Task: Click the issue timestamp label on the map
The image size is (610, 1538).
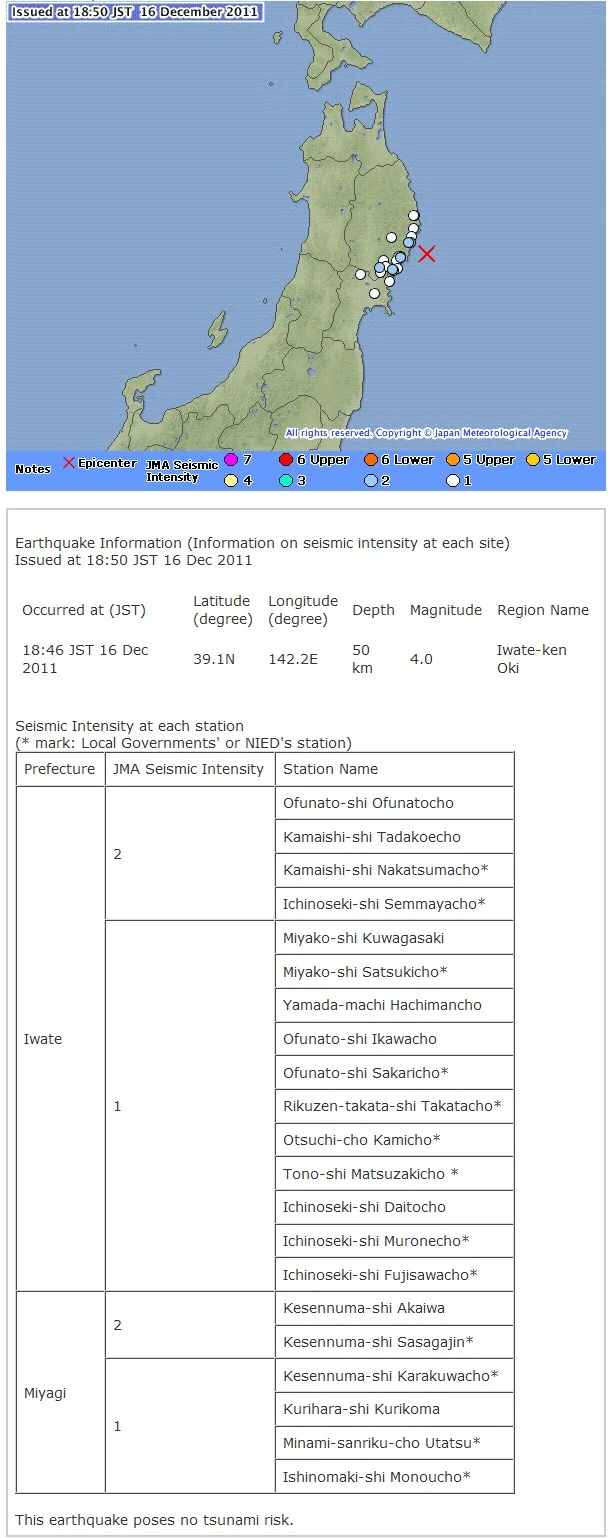Action: 134,12
